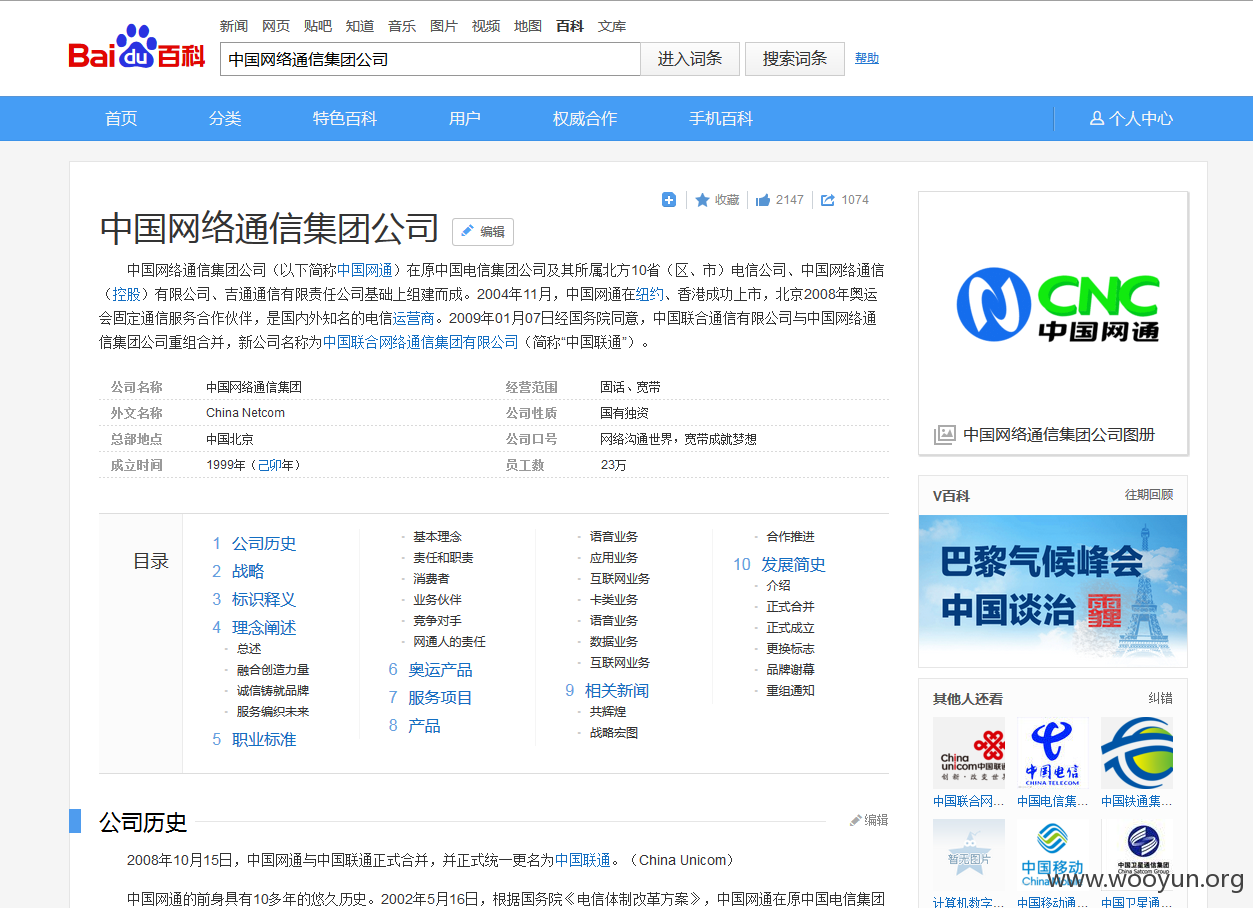Jump to contents item 3 标识释义
1253x908 pixels.
point(264,599)
